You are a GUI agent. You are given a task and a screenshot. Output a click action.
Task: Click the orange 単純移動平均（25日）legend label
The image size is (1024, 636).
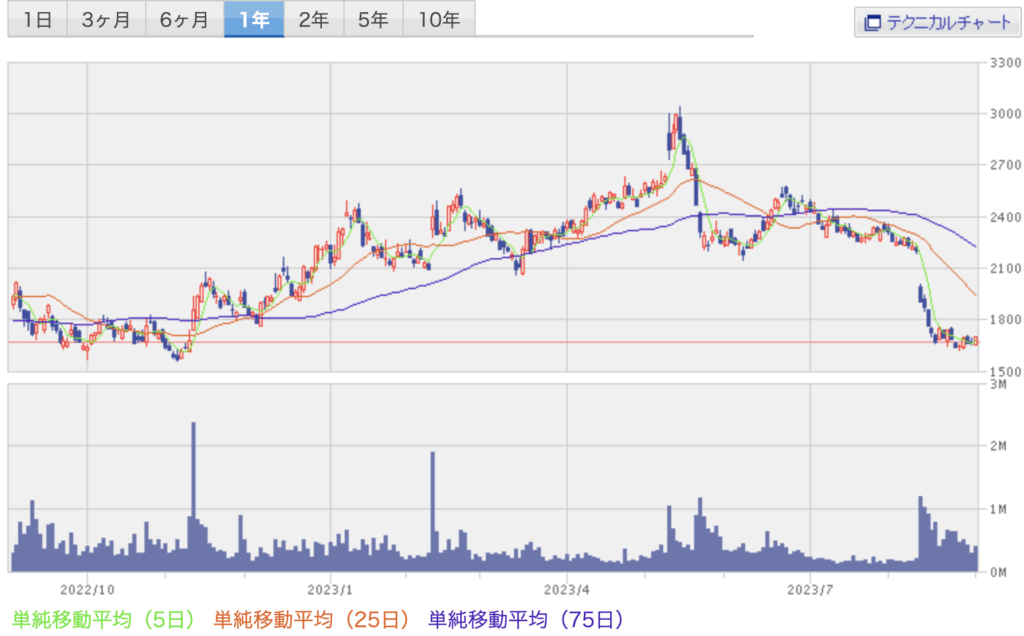tap(312, 620)
